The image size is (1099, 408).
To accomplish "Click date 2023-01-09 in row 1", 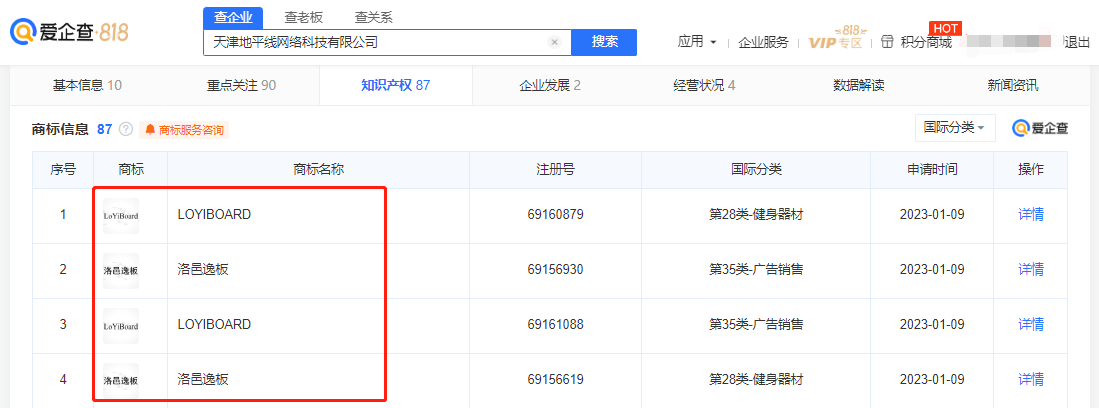I will click(931, 215).
